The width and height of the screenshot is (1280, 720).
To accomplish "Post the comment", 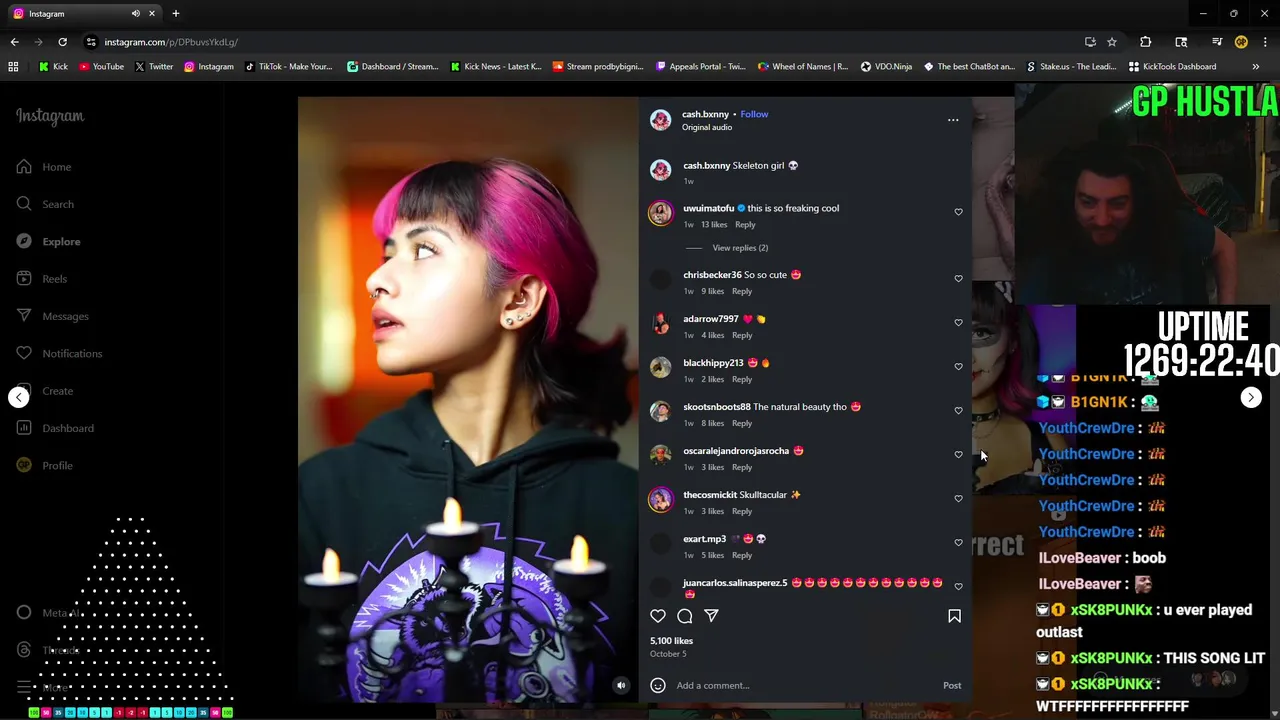I will (x=952, y=685).
